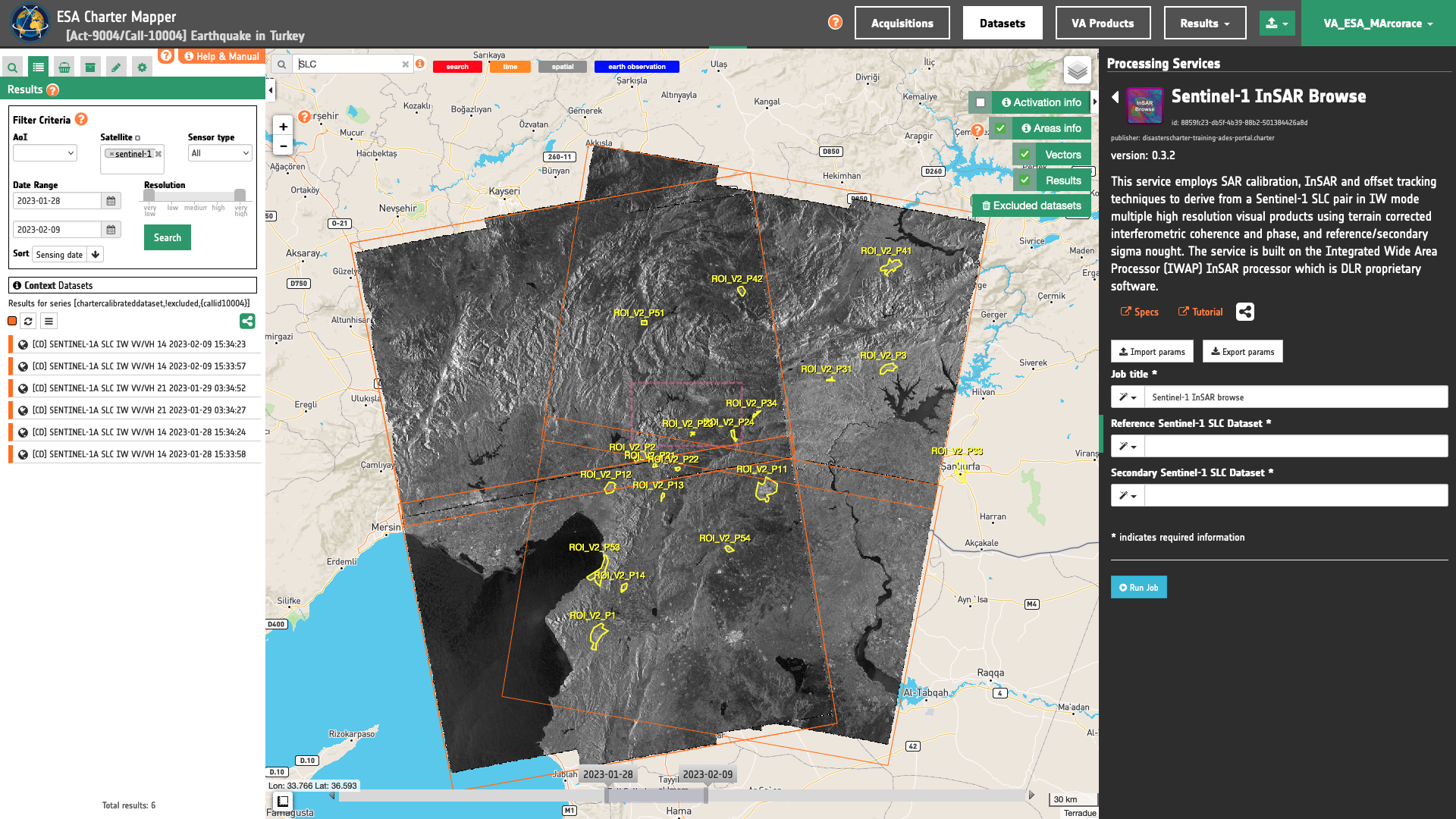Open the VA_ESA_MArcorace user menu
This screenshot has height=819, width=1456.
pos(1378,24)
